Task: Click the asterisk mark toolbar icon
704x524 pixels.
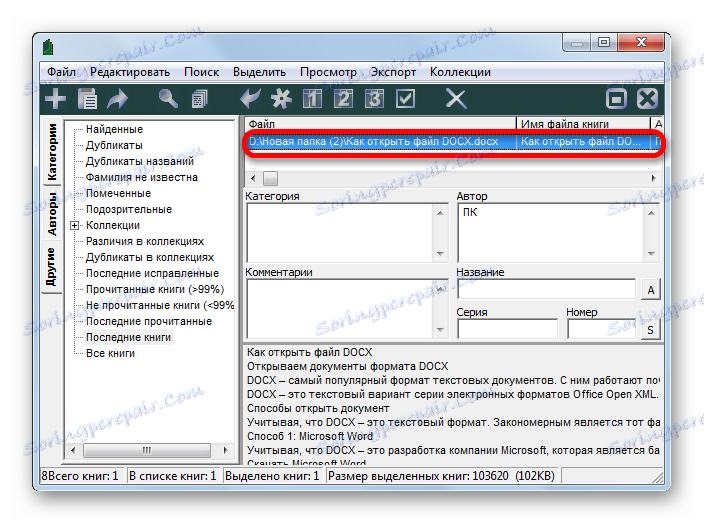Action: pos(282,99)
